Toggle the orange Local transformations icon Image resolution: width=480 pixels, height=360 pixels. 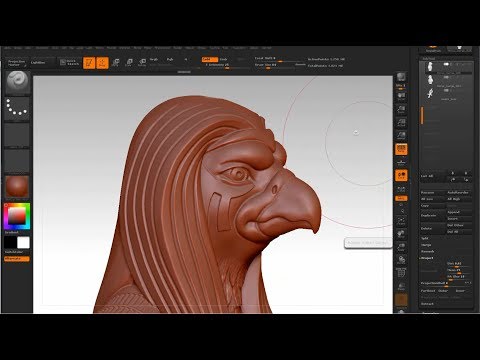tap(401, 176)
